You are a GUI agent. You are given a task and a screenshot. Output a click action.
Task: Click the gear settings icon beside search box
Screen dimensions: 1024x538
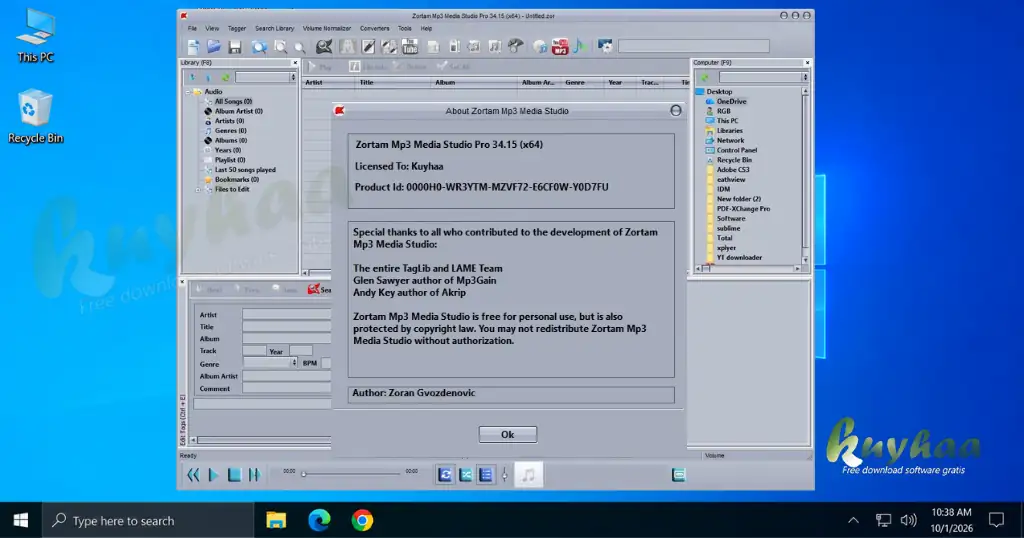coord(605,46)
